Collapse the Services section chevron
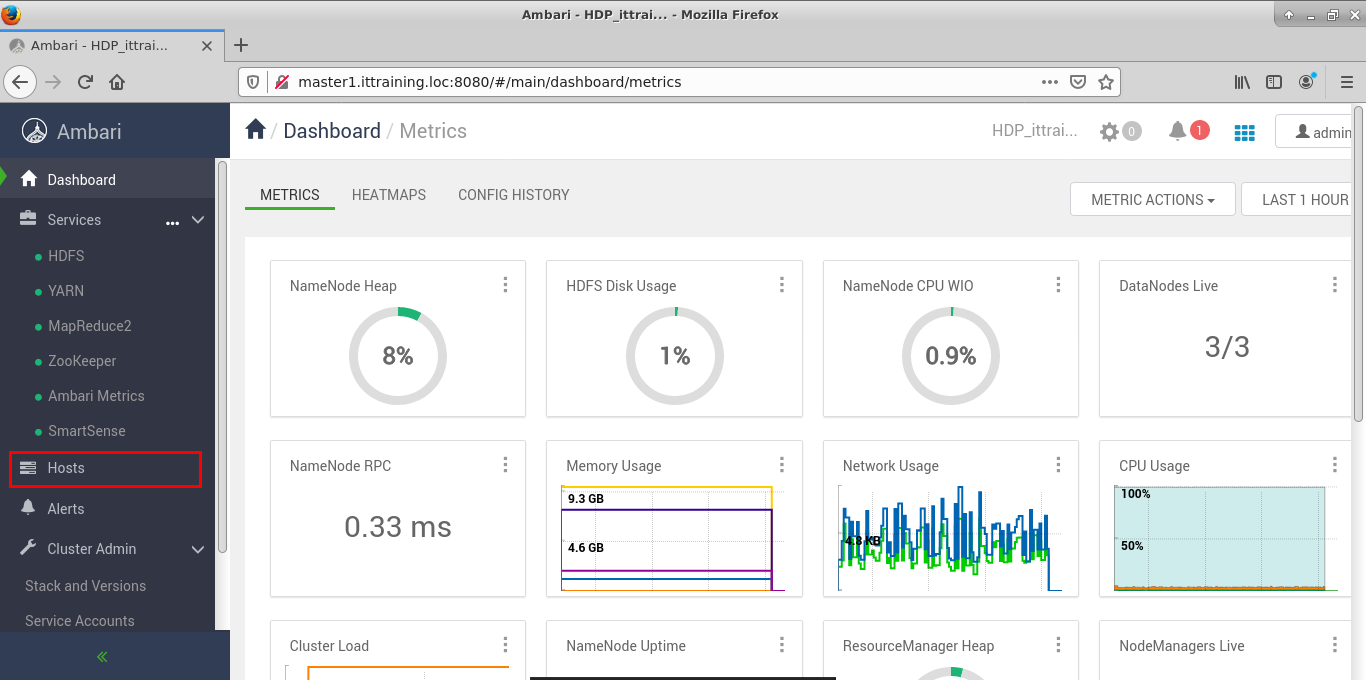This screenshot has height=680, width=1366. pyautogui.click(x=198, y=220)
